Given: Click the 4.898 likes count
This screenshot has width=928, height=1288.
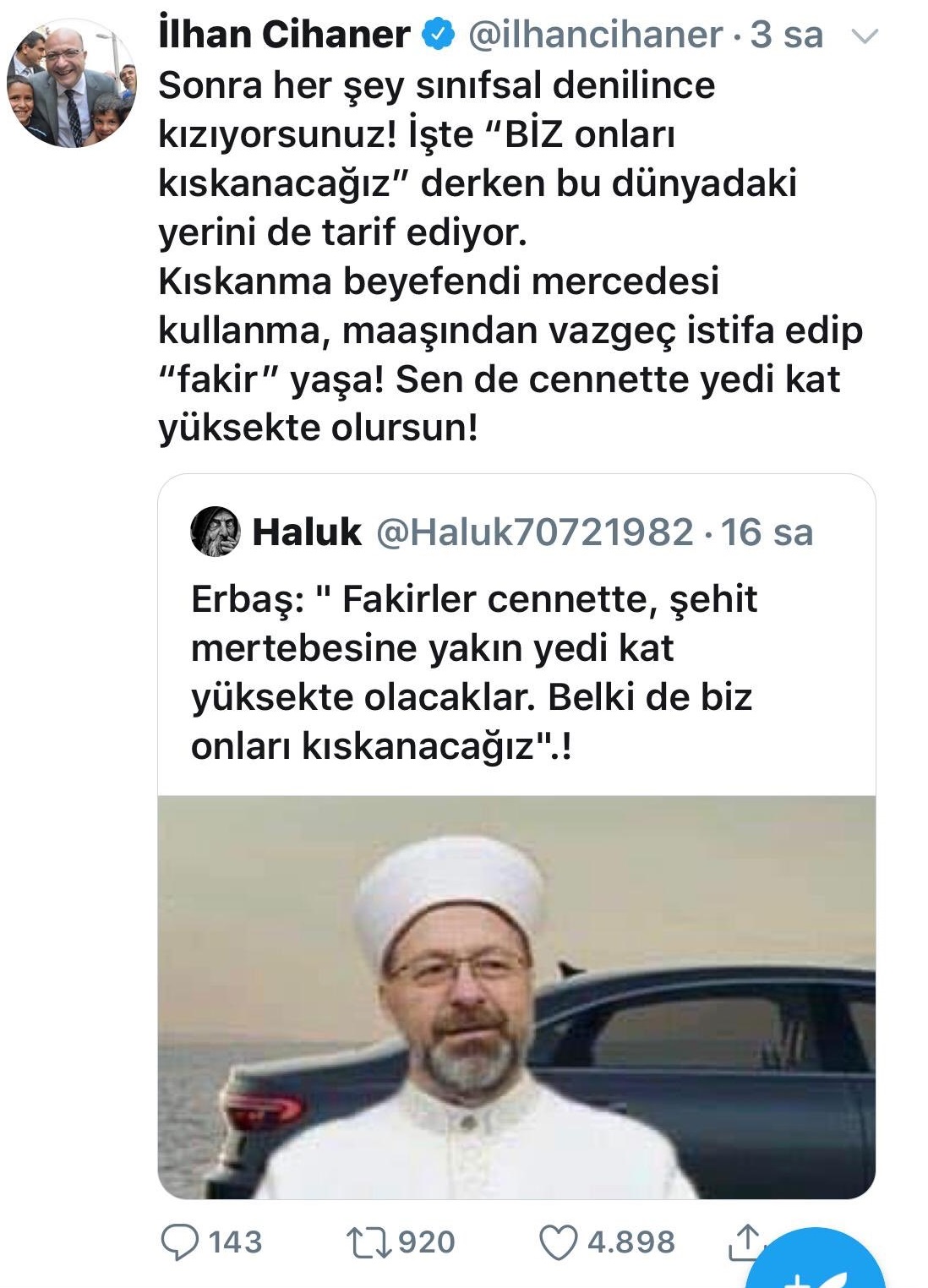Looking at the screenshot, I should pos(631,1242).
